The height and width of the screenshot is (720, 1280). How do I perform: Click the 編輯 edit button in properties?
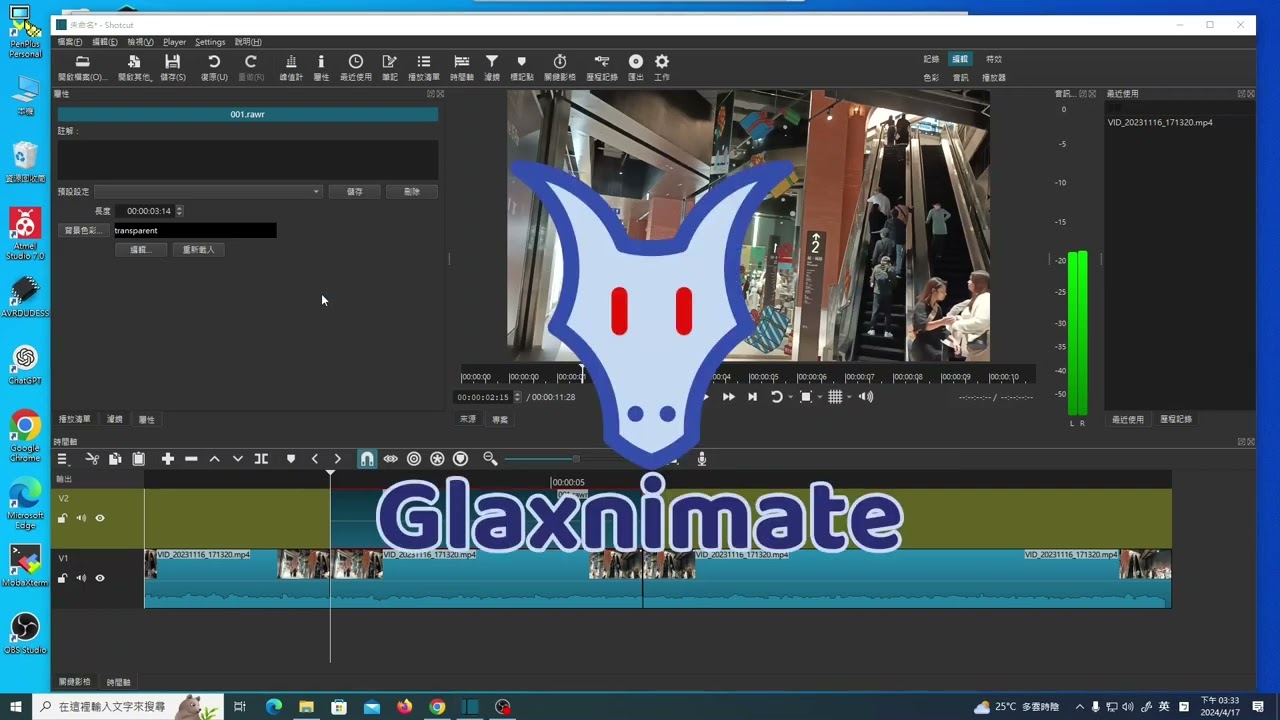pos(139,249)
